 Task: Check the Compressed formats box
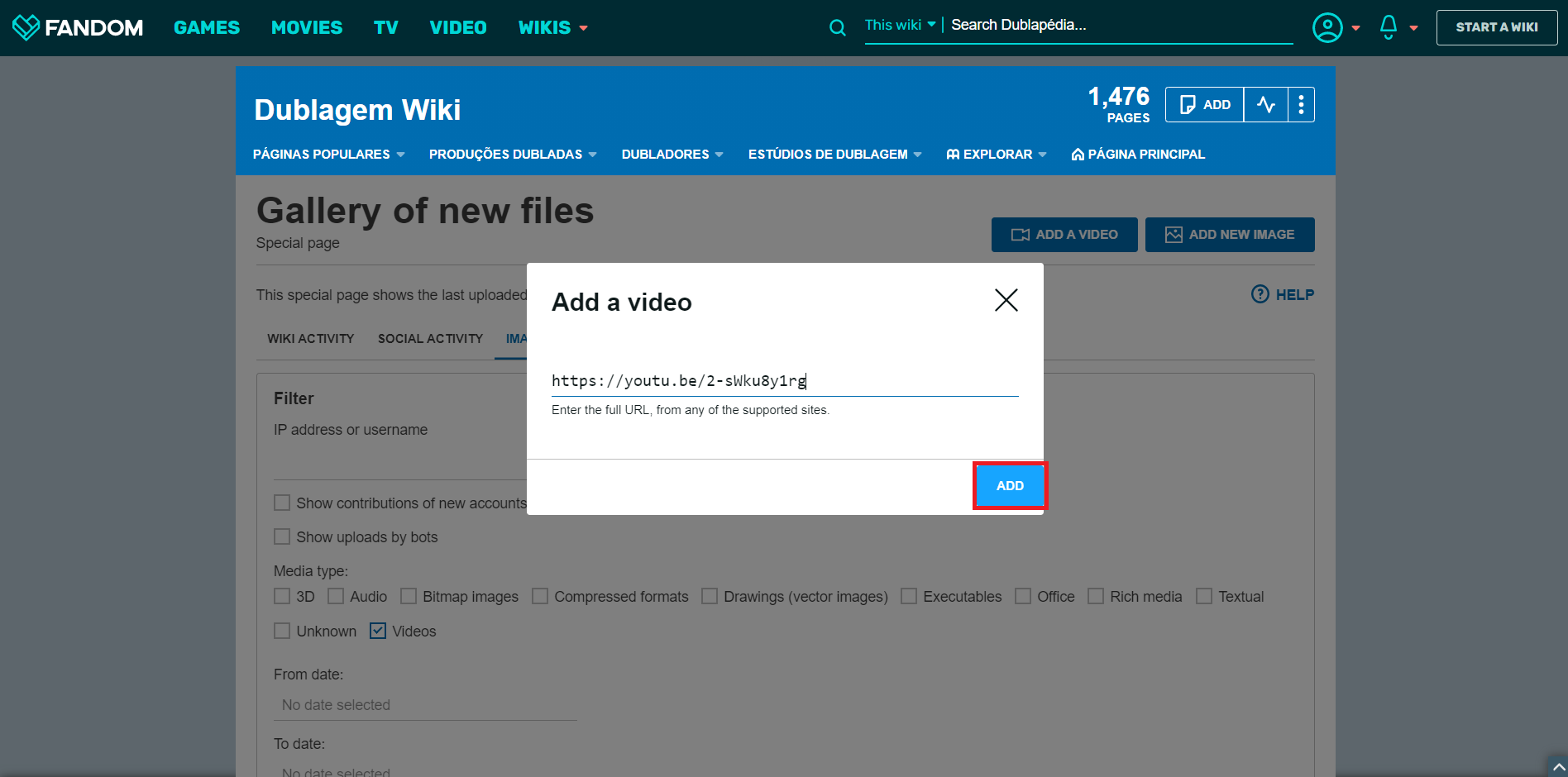tap(540, 596)
